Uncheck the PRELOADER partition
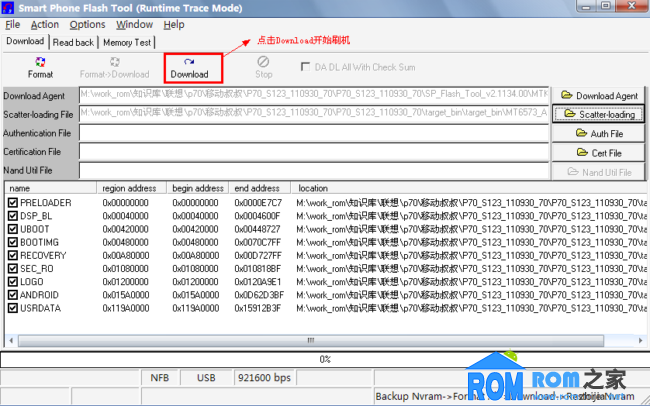 point(13,203)
